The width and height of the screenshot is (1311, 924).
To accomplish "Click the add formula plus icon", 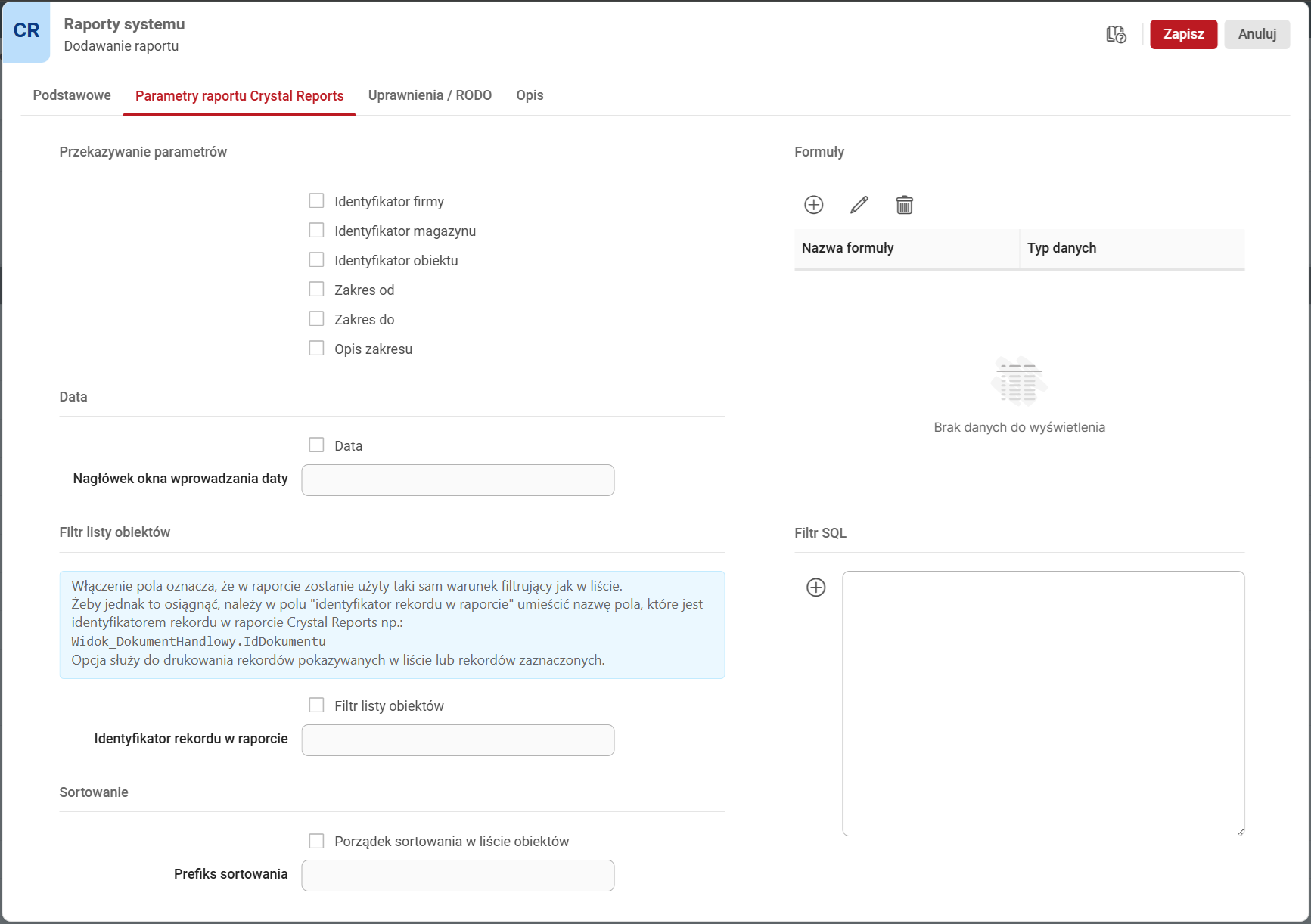I will tap(813, 205).
